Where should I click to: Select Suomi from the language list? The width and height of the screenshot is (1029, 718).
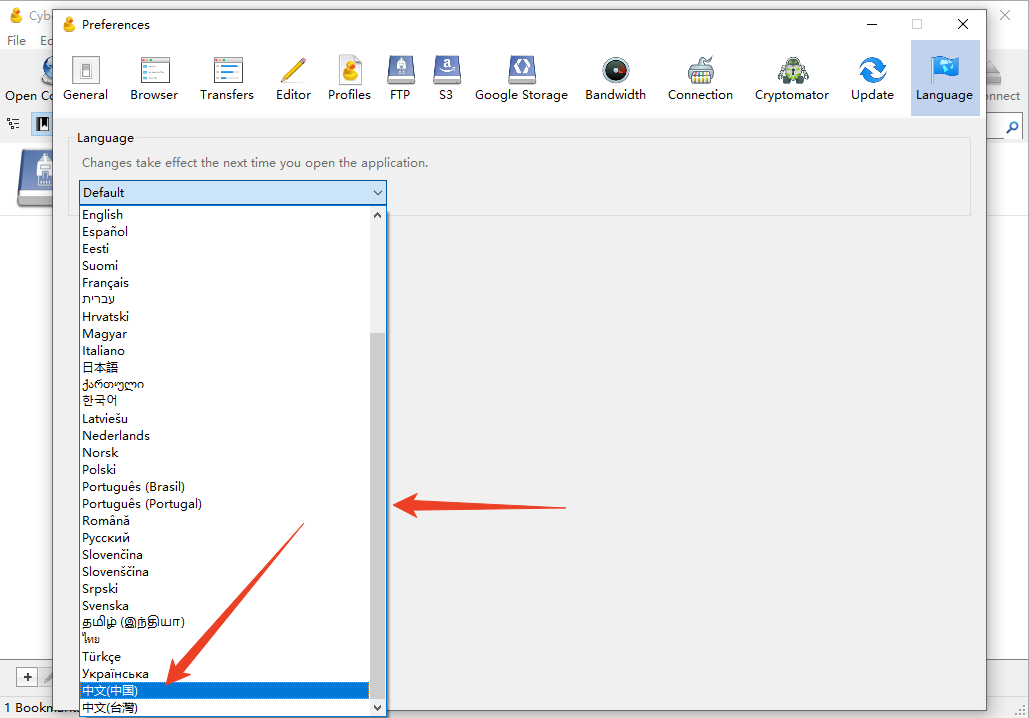224,266
